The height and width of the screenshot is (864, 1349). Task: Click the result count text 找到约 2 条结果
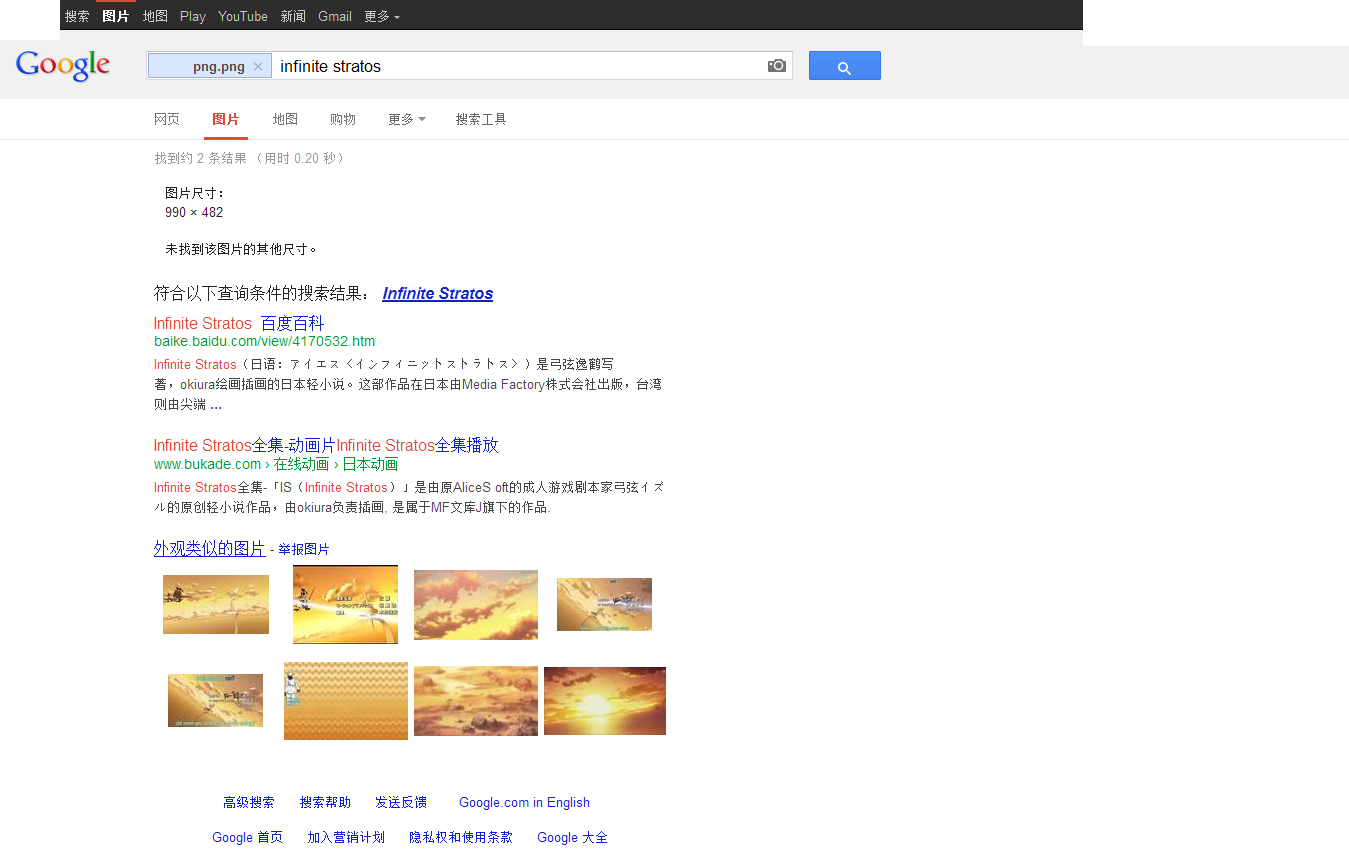(200, 158)
